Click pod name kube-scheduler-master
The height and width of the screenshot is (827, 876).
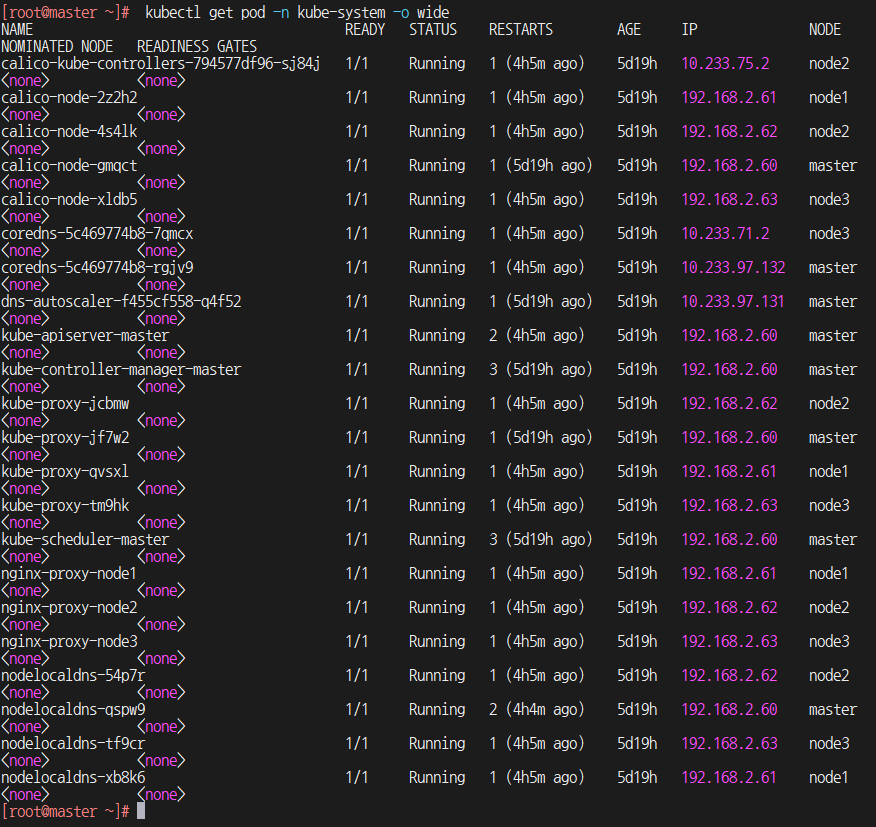[x=85, y=540]
